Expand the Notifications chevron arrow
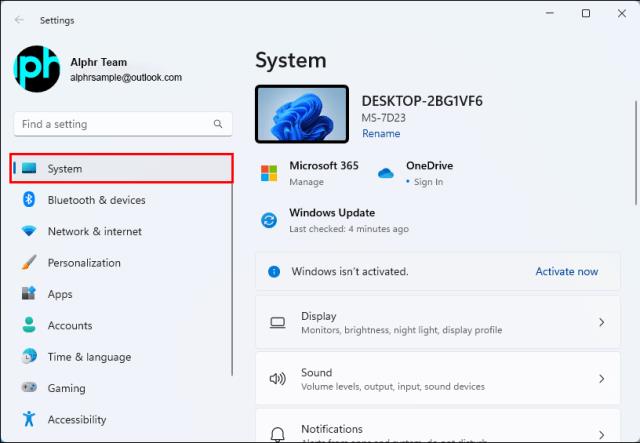Screen dimensions: 640x443 pyautogui.click(x=602, y=434)
